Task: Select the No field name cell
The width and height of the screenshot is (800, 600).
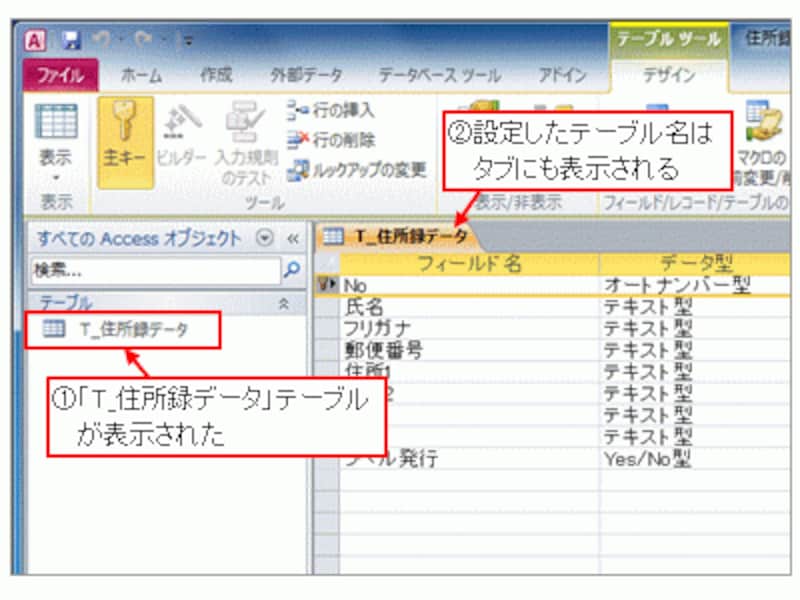Action: tap(469, 285)
